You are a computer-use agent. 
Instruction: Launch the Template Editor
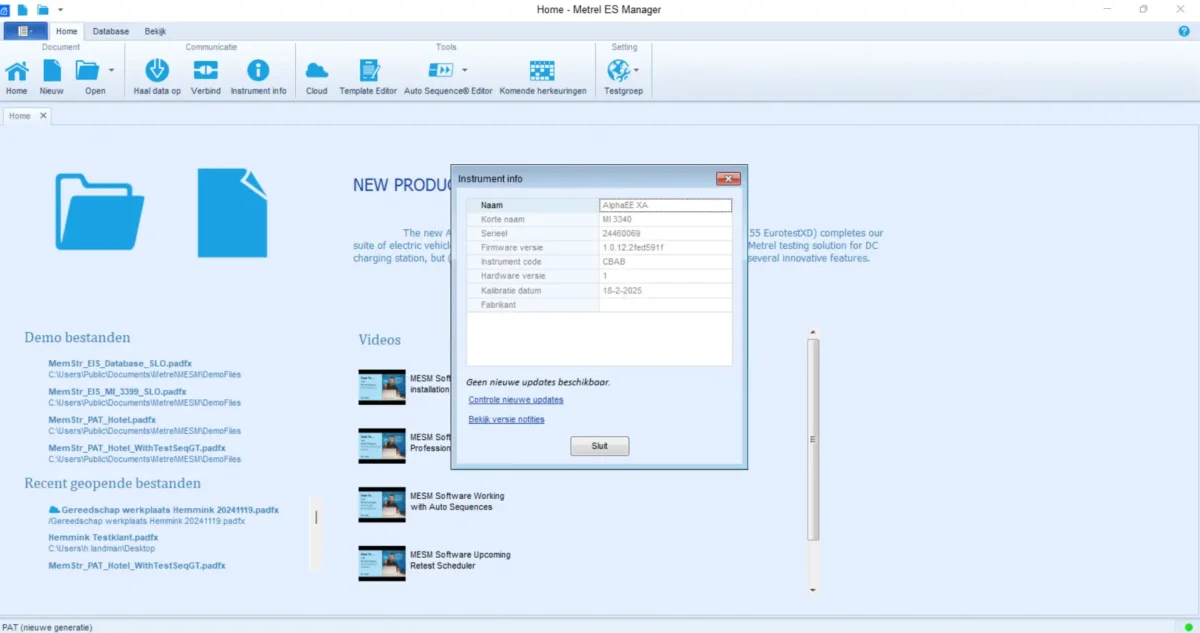(x=368, y=71)
